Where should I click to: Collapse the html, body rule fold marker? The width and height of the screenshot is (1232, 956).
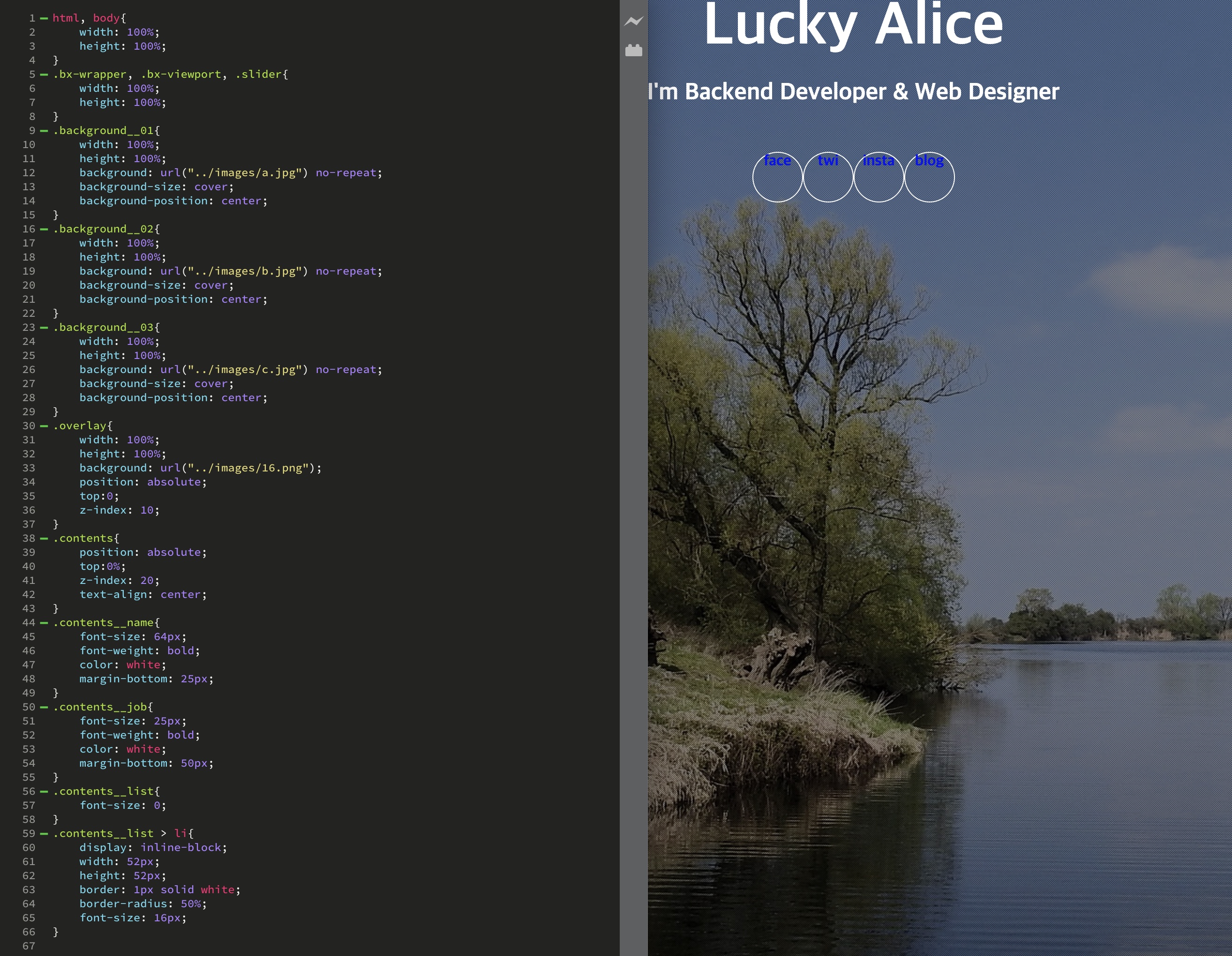tap(44, 18)
